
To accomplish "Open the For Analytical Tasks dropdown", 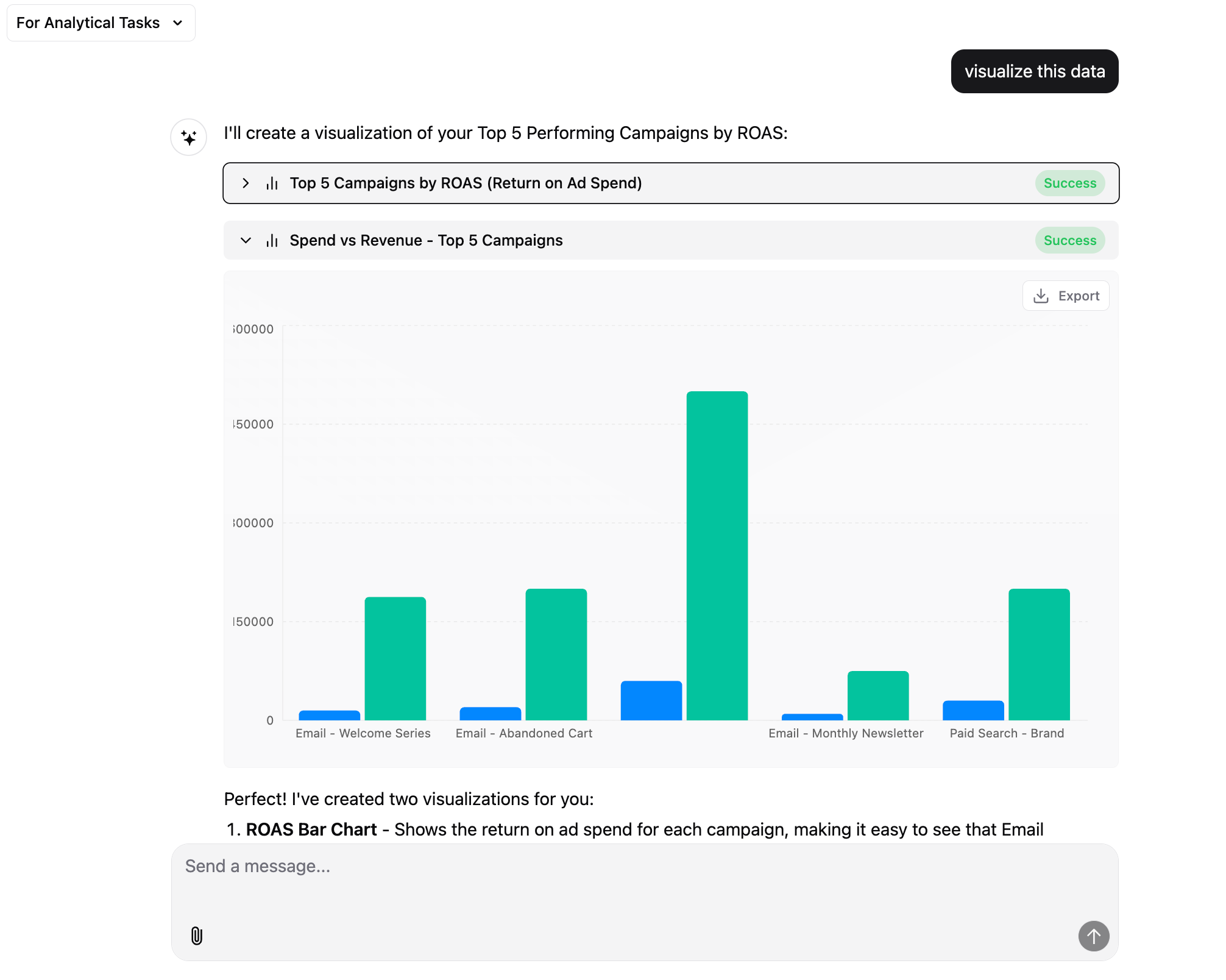I will (x=101, y=23).
